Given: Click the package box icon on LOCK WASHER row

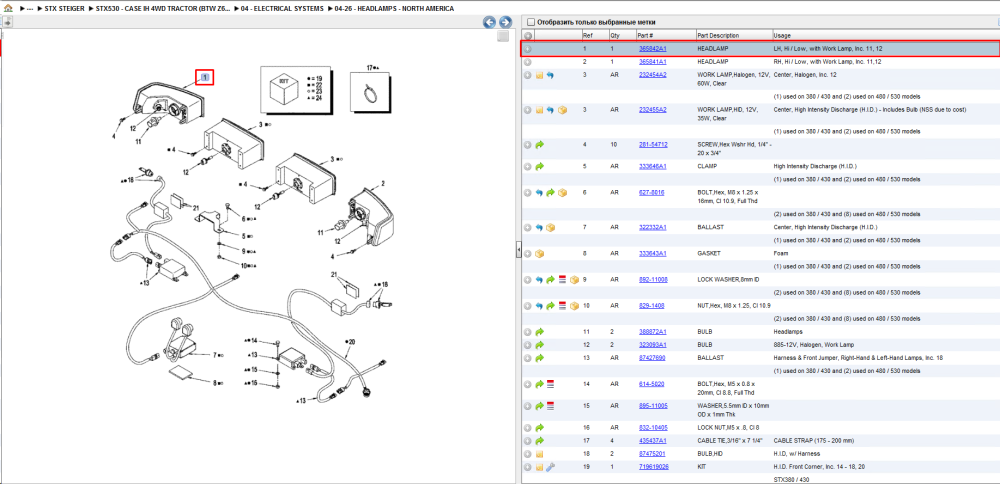Looking at the screenshot, I should click(574, 280).
